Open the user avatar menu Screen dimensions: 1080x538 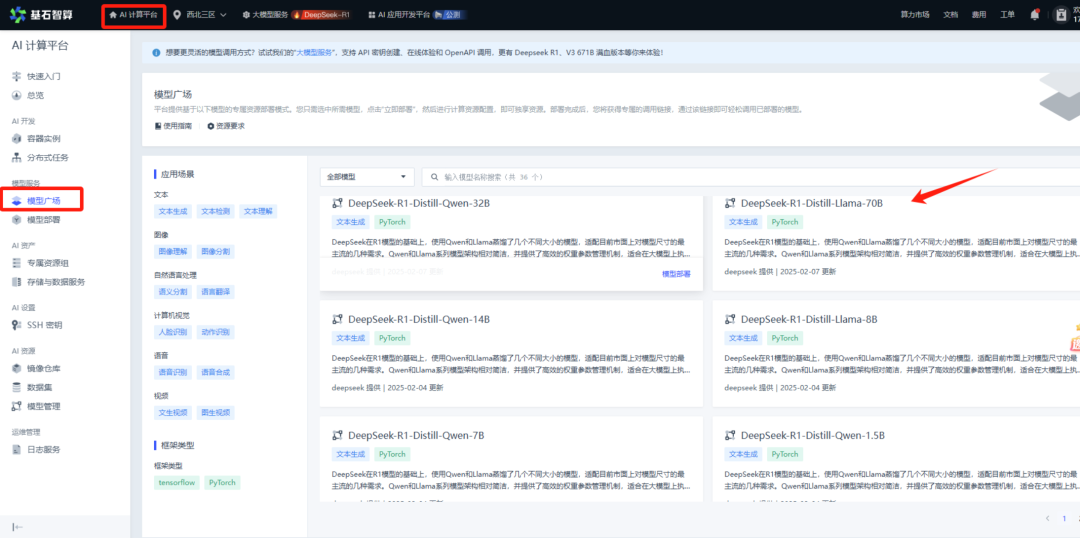tap(1061, 14)
